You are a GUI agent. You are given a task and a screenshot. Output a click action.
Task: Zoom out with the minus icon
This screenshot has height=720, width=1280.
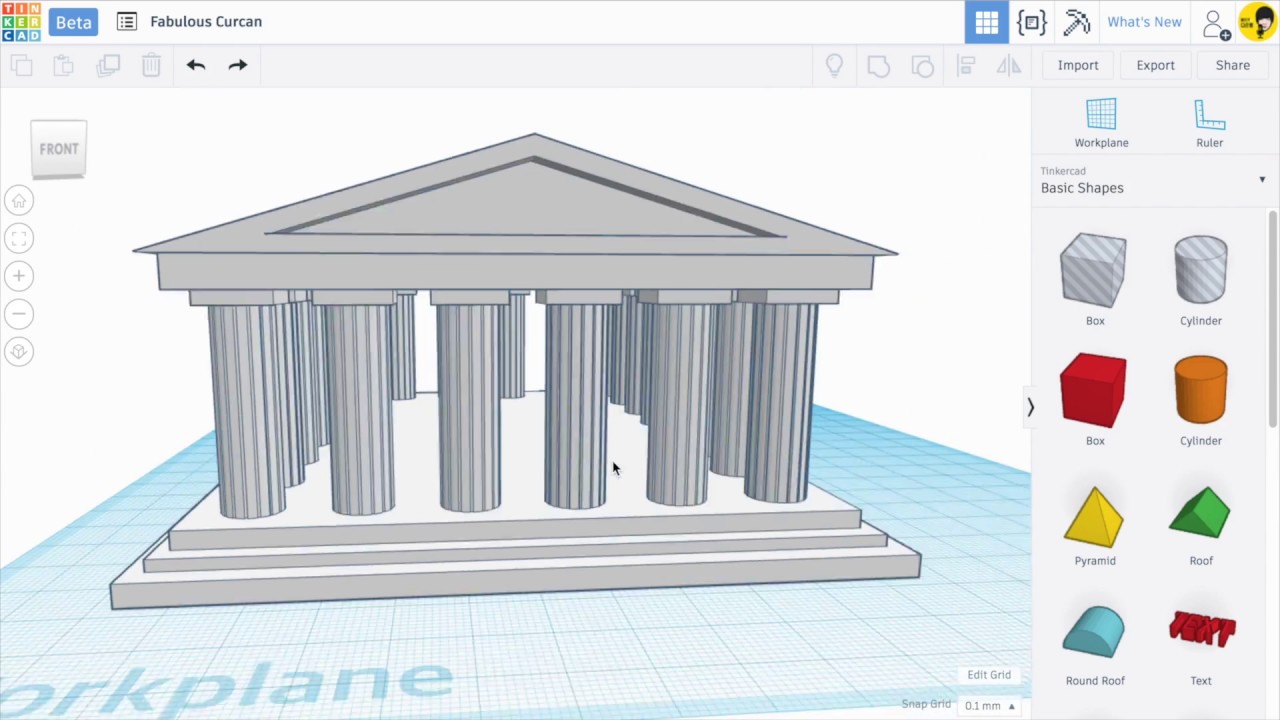click(19, 314)
